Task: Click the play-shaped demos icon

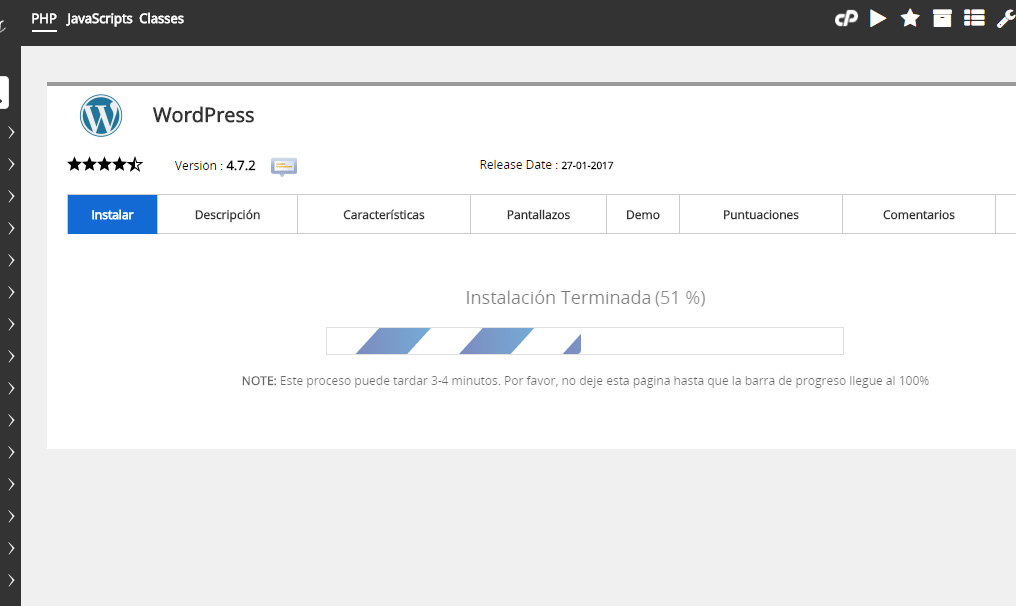Action: pyautogui.click(x=878, y=18)
